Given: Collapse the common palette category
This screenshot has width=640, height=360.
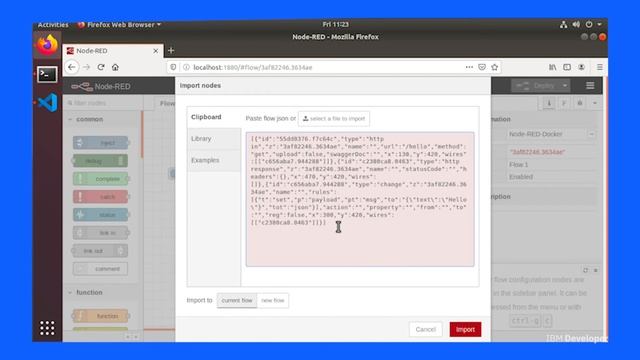Looking at the screenshot, I should (x=102, y=119).
